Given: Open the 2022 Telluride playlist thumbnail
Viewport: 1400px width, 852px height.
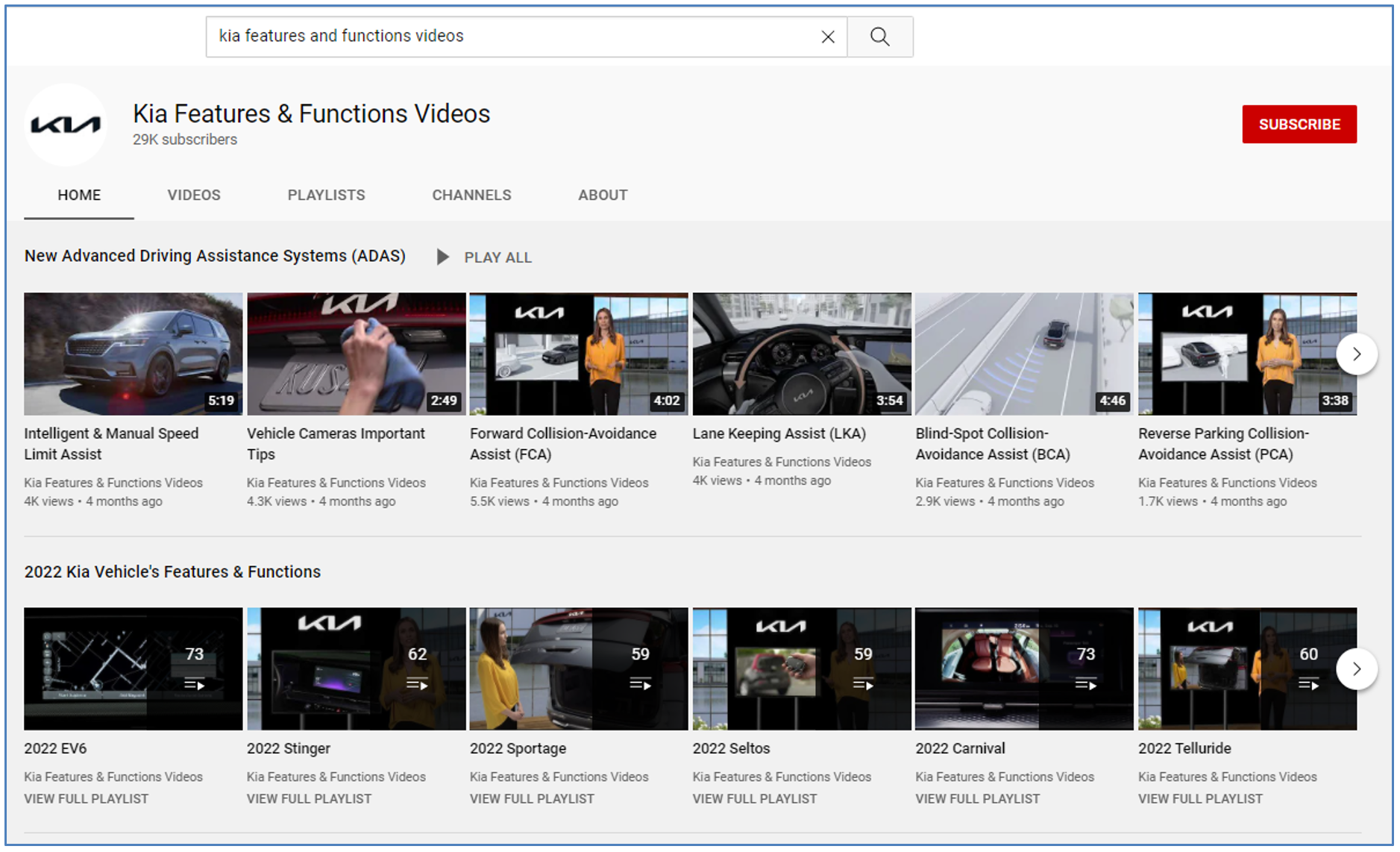Looking at the screenshot, I should click(1247, 668).
